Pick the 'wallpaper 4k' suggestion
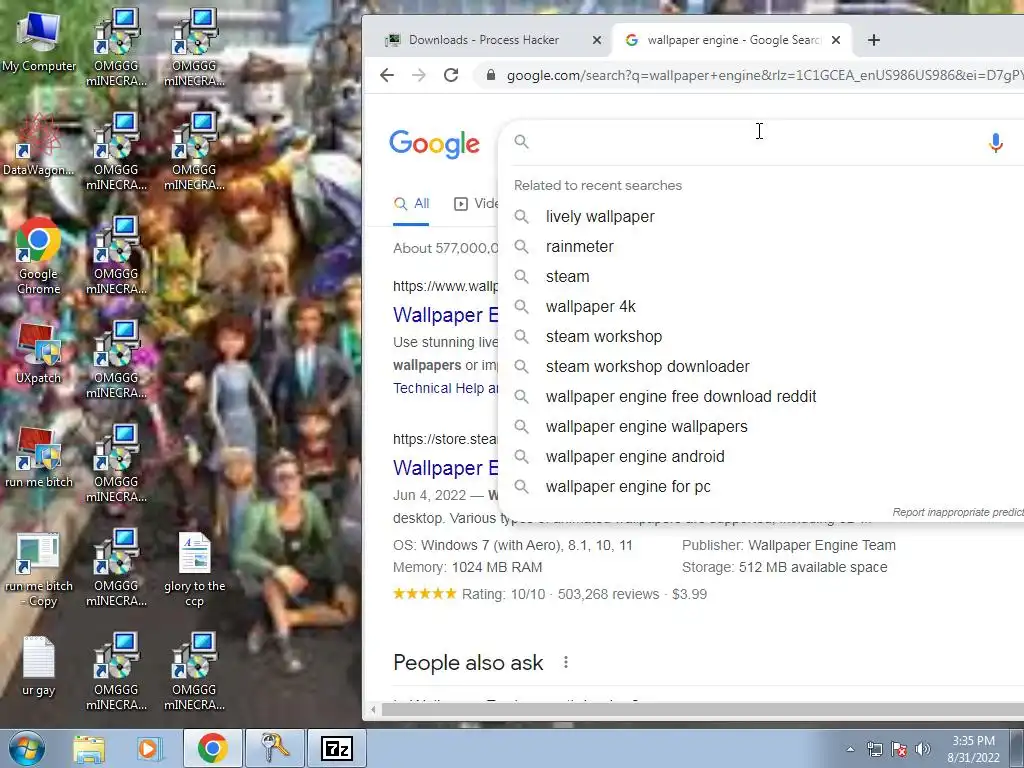The image size is (1024, 768). tap(590, 307)
